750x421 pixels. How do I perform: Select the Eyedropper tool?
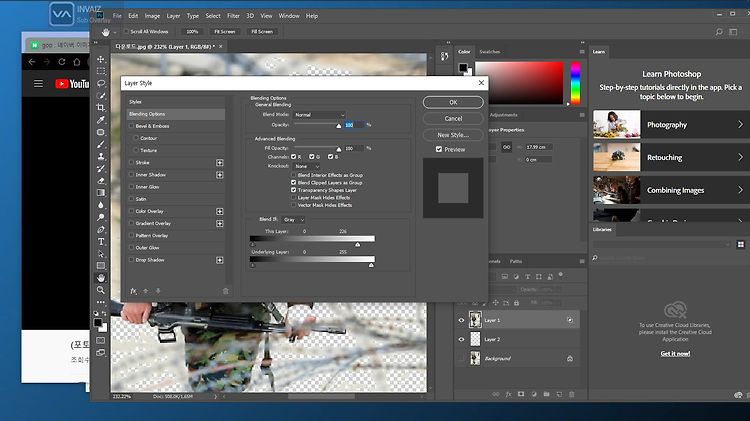(100, 120)
